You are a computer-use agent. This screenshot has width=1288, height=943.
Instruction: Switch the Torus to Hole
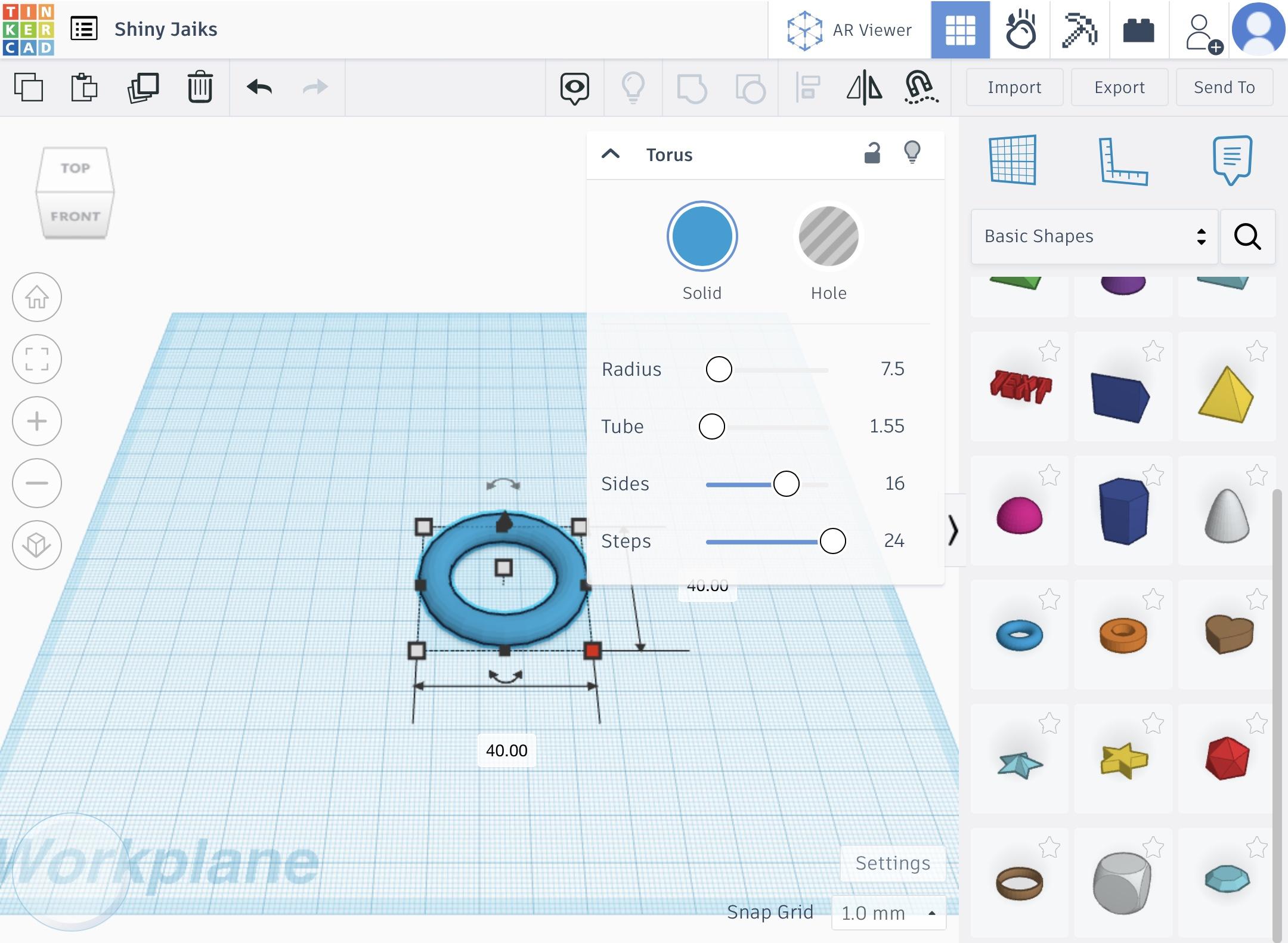tap(828, 237)
